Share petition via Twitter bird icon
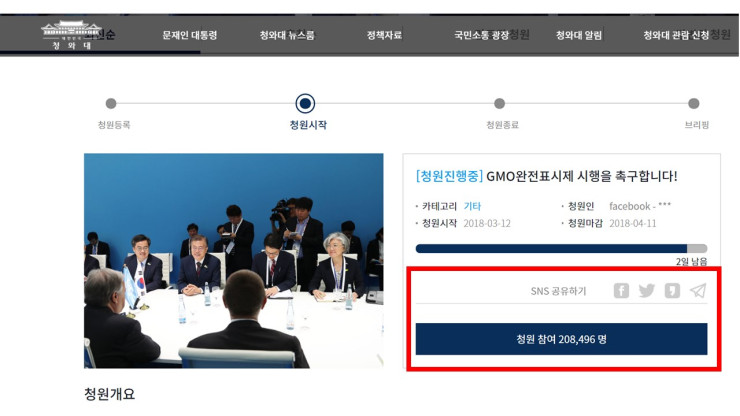The height and width of the screenshot is (416, 740). point(647,290)
